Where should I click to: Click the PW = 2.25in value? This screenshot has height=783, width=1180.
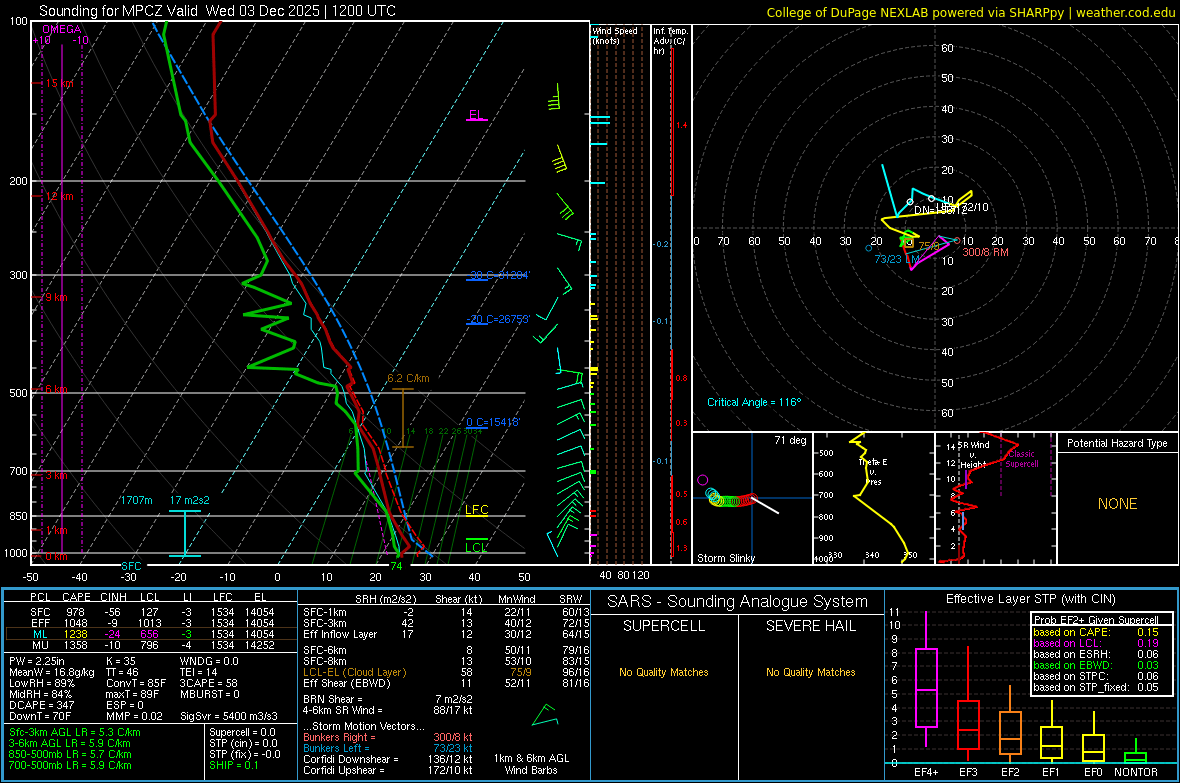37,661
